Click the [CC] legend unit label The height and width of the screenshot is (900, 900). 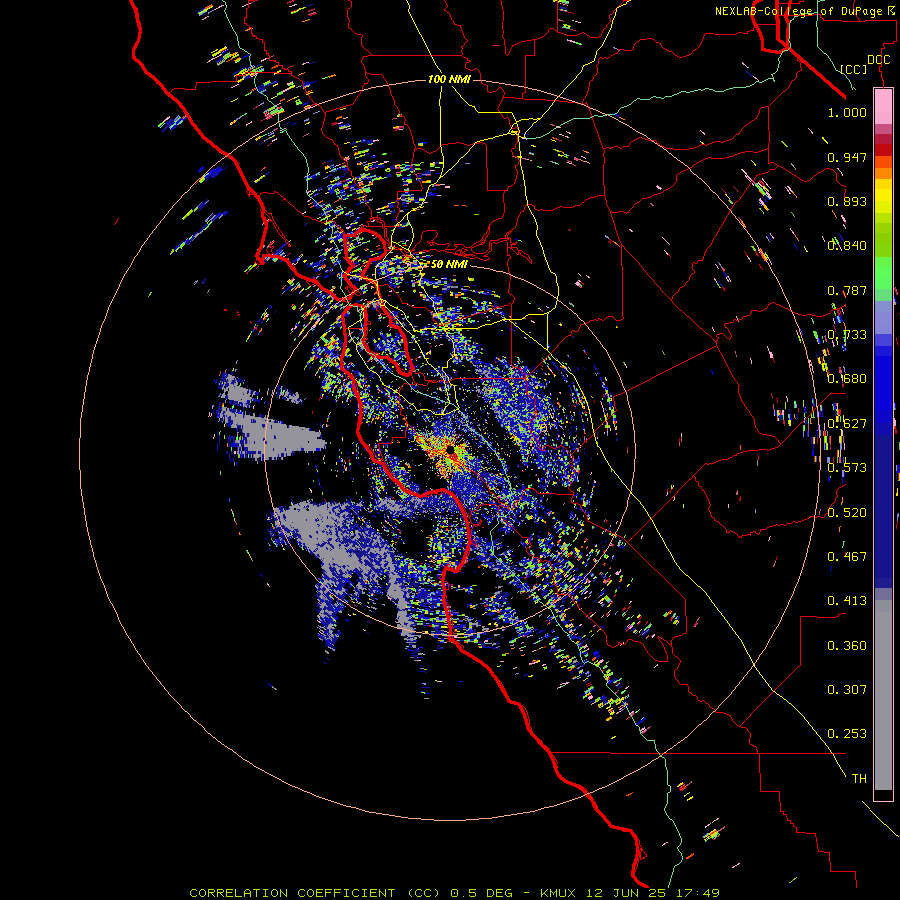click(x=854, y=69)
